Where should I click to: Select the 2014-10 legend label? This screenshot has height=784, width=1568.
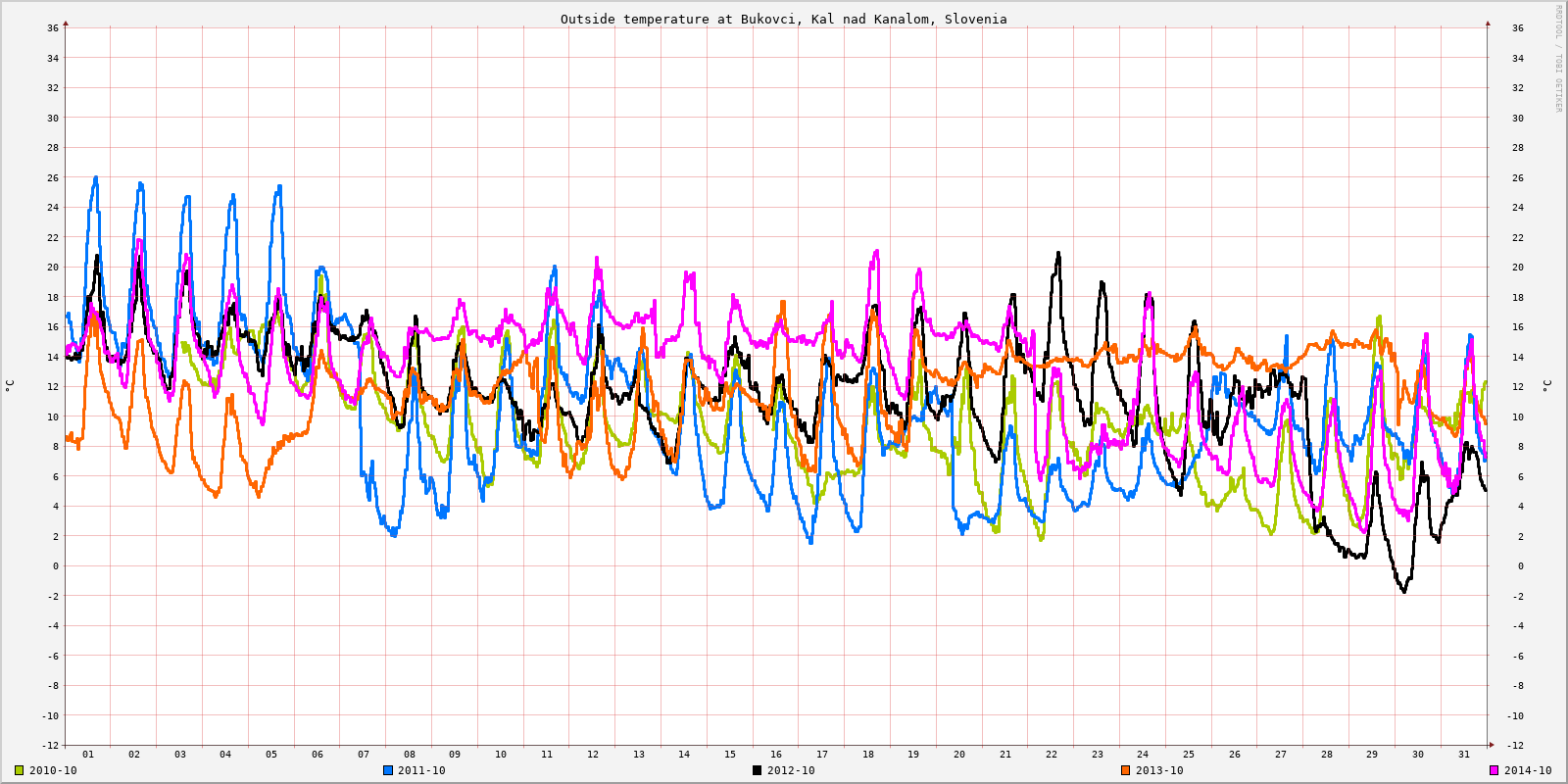click(1528, 770)
